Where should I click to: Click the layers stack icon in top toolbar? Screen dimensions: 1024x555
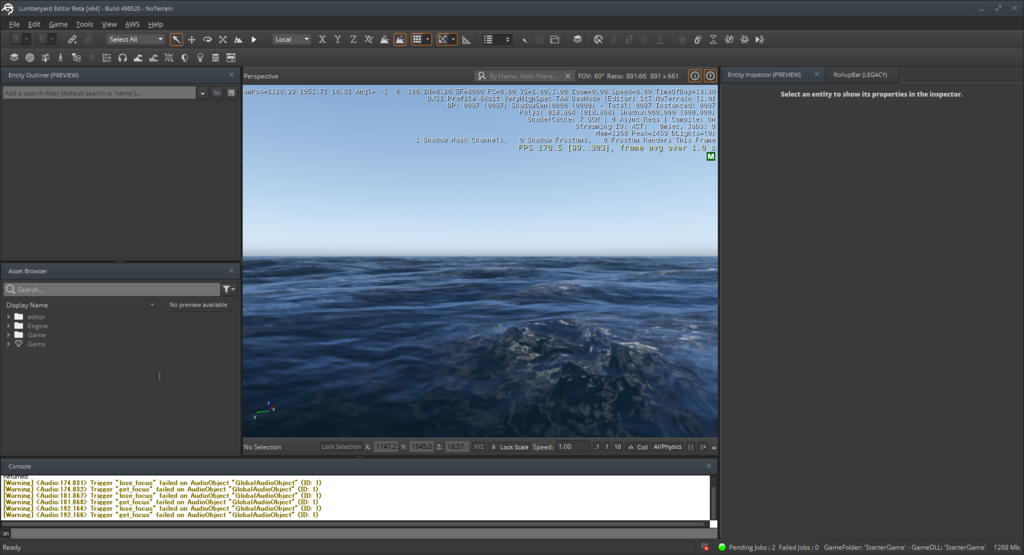click(x=577, y=40)
